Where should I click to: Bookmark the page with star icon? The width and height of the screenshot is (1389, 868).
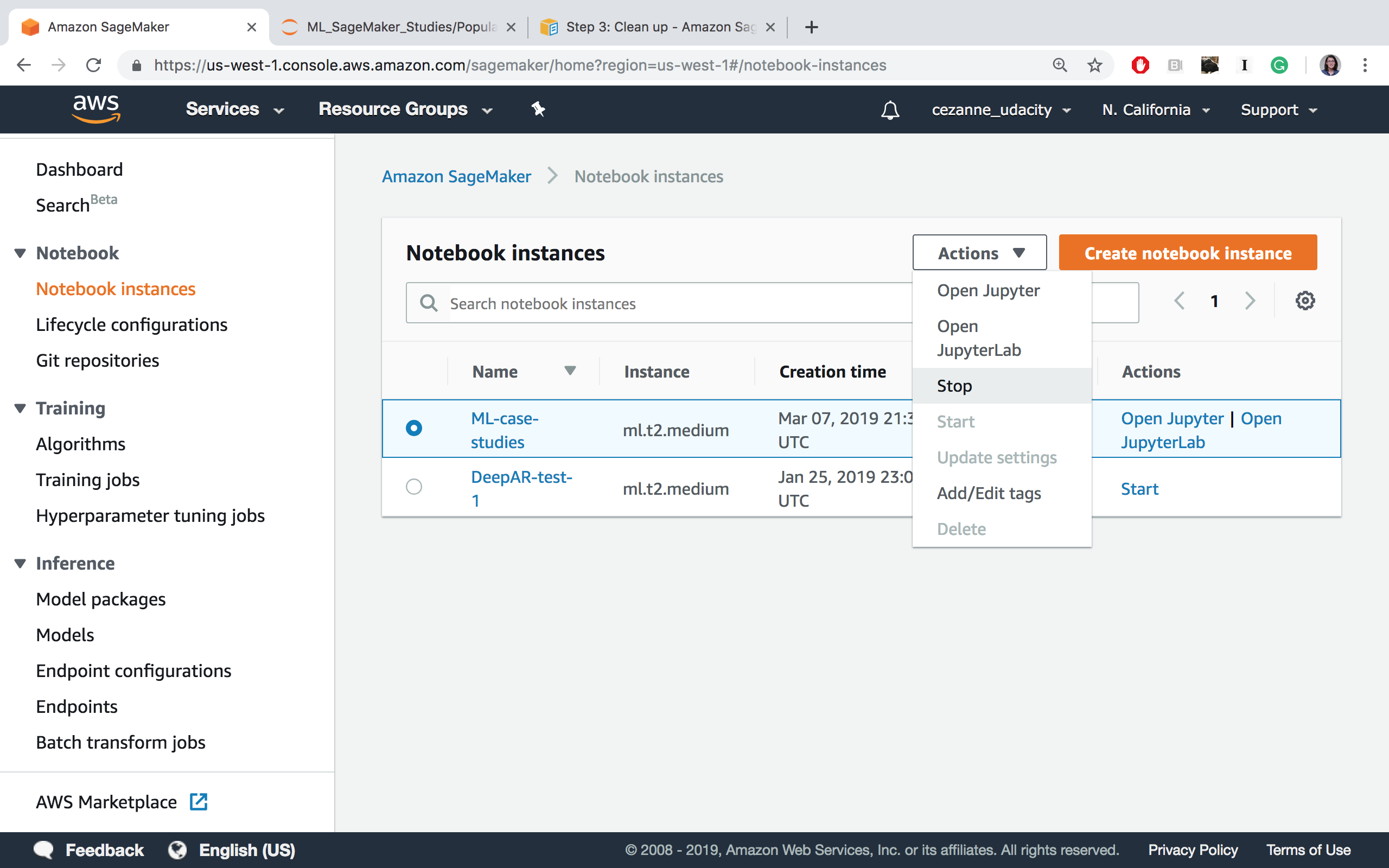pyautogui.click(x=1094, y=65)
